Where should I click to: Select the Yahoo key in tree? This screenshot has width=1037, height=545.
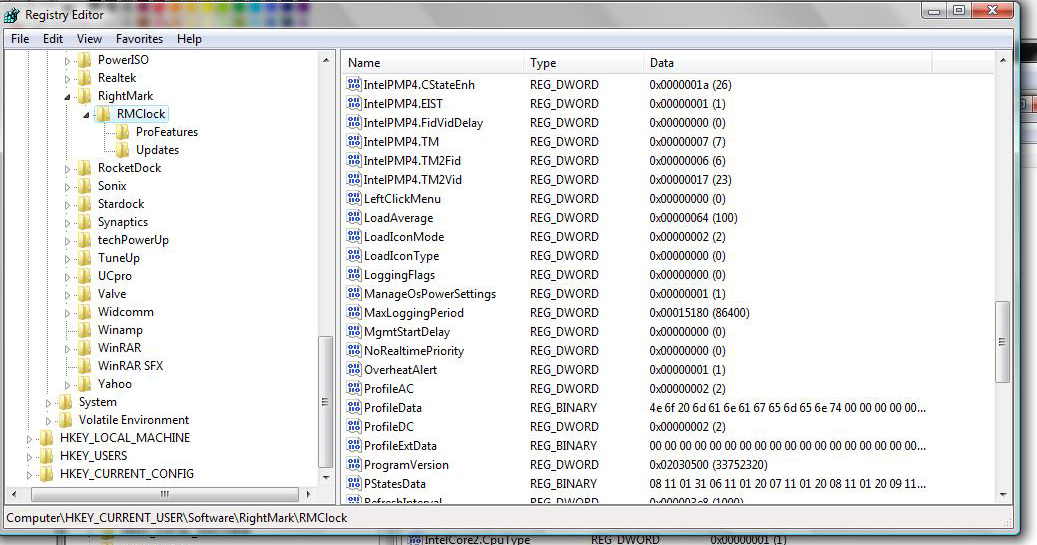tap(114, 384)
